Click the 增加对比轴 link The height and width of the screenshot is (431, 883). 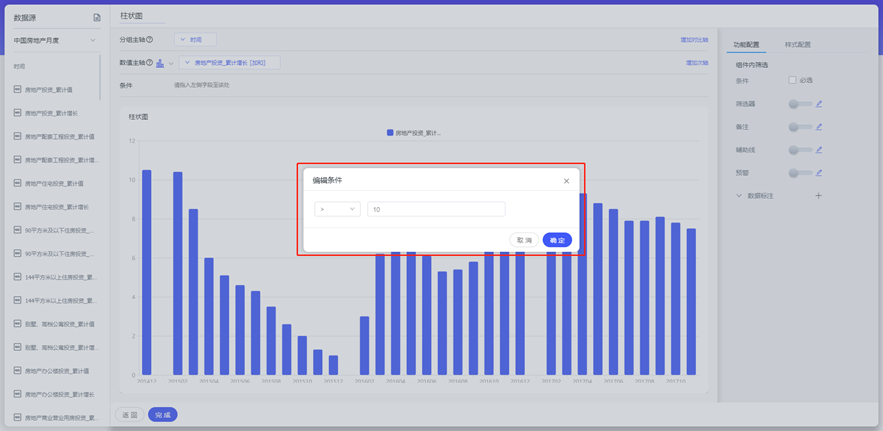(x=693, y=40)
